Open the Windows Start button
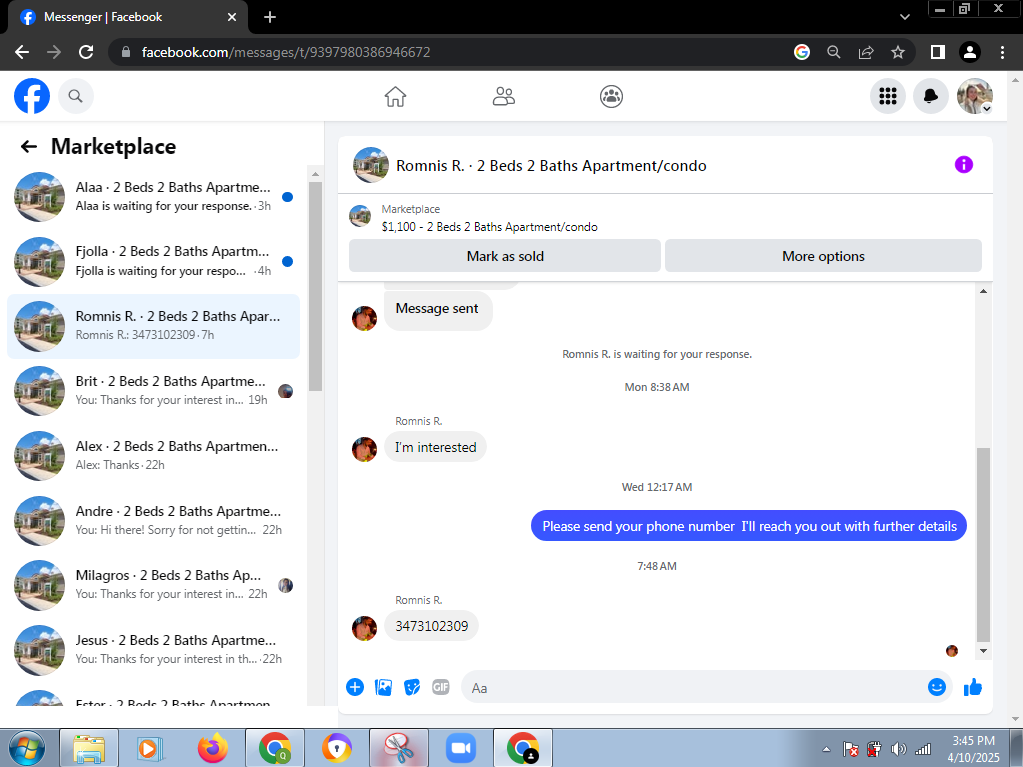 point(27,749)
